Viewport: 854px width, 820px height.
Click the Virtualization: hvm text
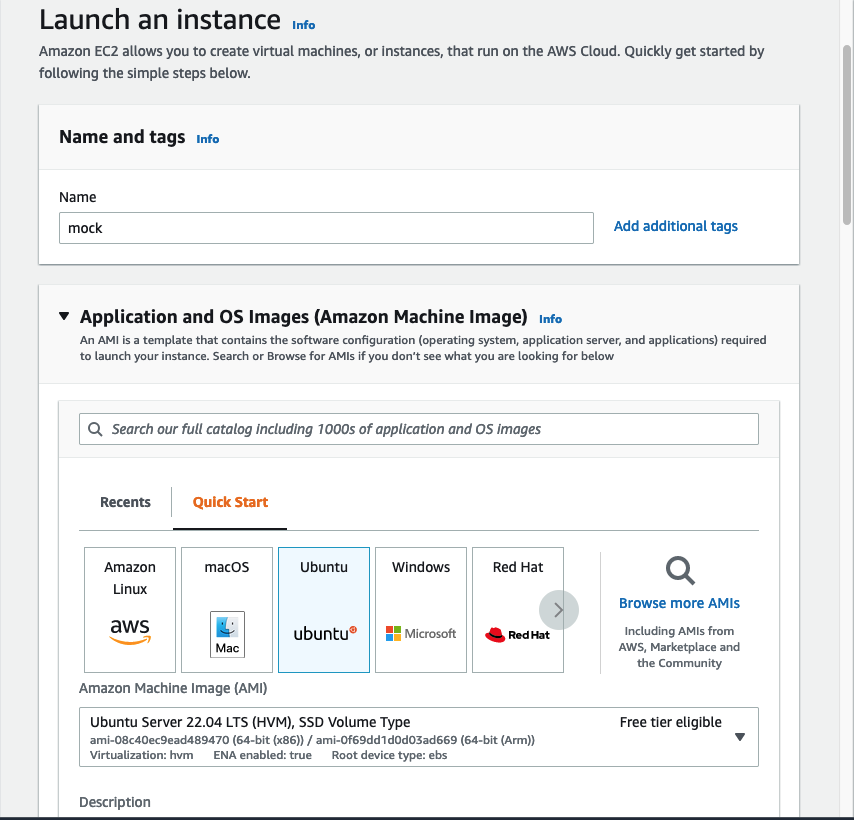[x=142, y=755]
